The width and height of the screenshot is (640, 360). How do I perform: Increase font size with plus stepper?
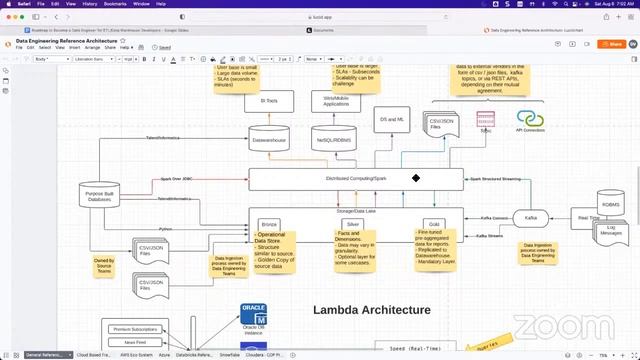point(136,59)
